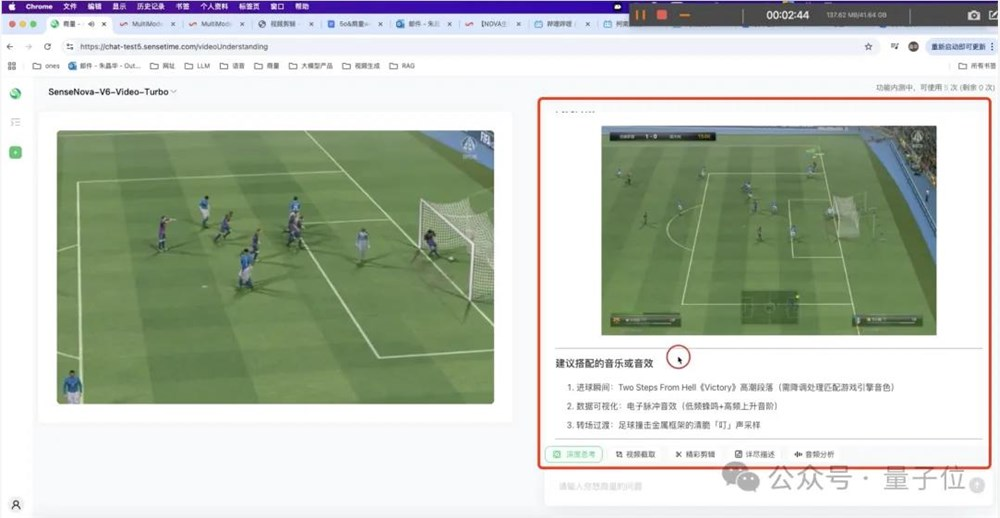This screenshot has height=518, width=1000.
Task: Click the 建议搭配的音乐或音效 heading
Action: (x=604, y=364)
